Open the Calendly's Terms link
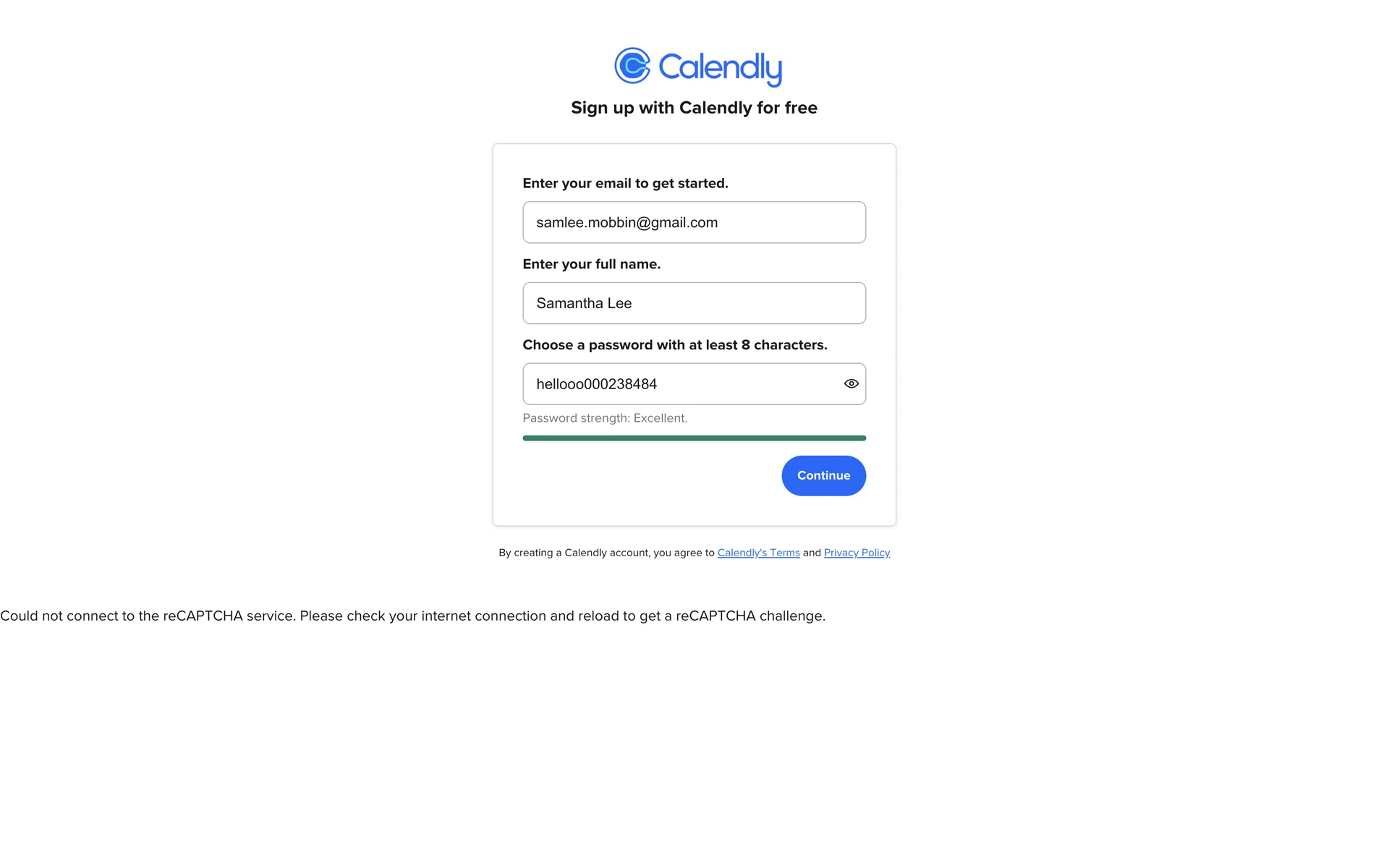The height and width of the screenshot is (868, 1389). pos(758,553)
